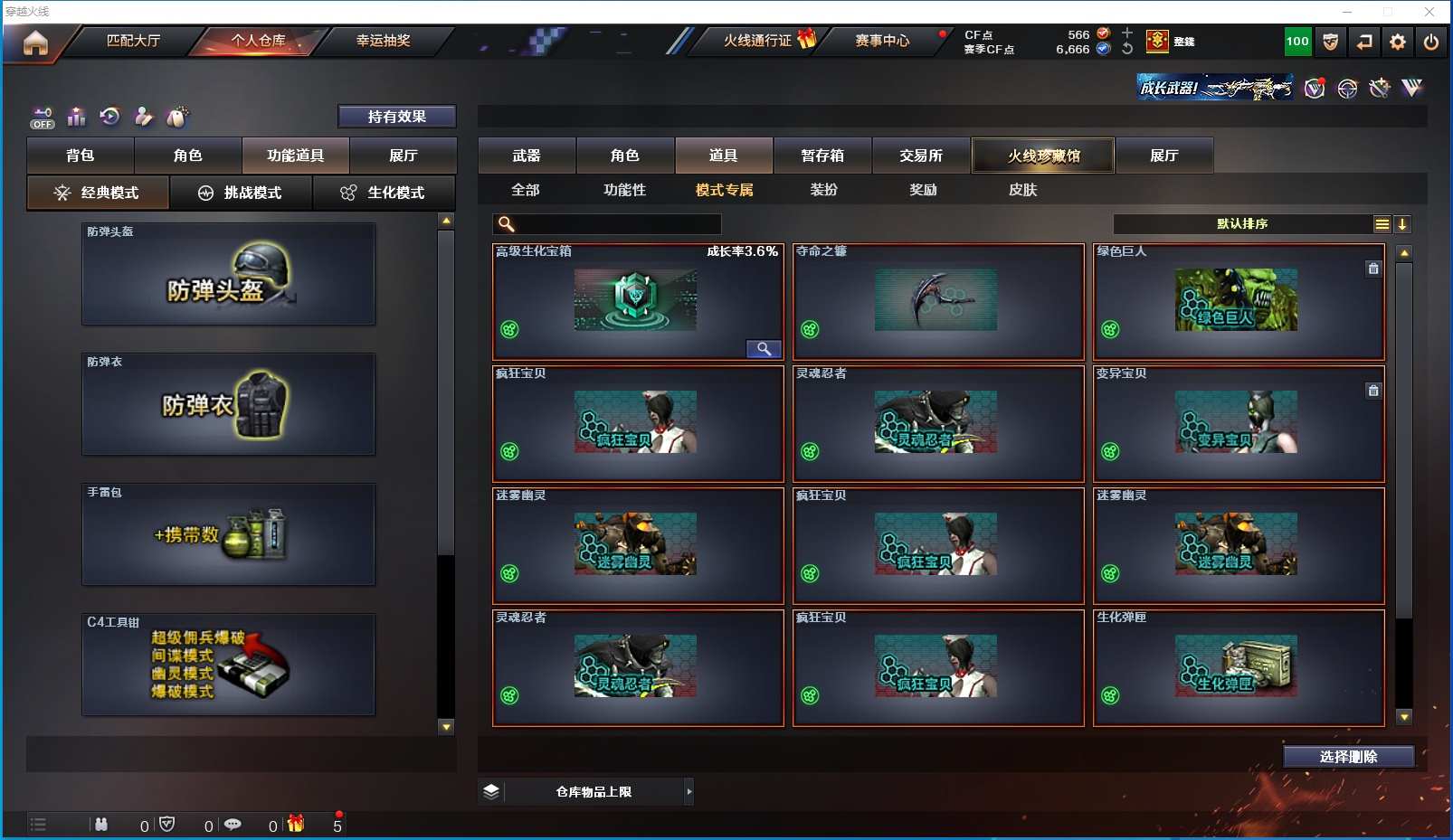Click trash icon on 变异宝贝 card
Viewport: 1453px width, 840px height.
tap(1373, 391)
